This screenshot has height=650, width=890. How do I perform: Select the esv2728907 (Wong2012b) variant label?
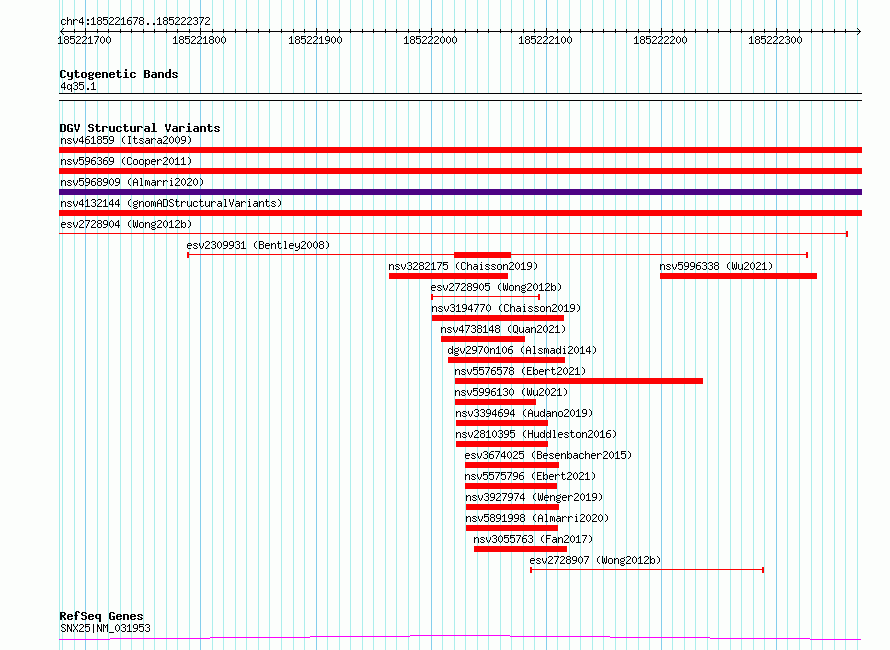(x=595, y=560)
